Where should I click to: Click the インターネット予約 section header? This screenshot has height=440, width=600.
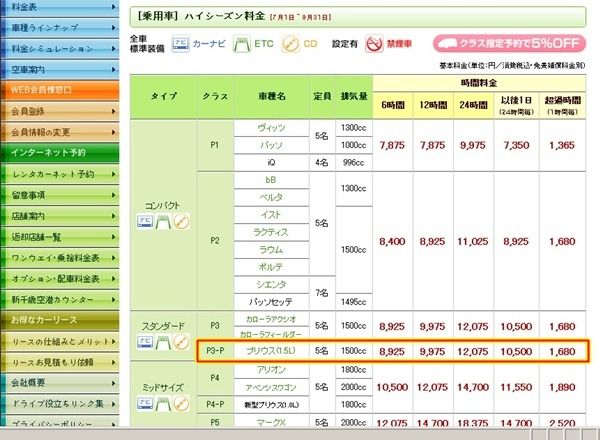[x=60, y=153]
